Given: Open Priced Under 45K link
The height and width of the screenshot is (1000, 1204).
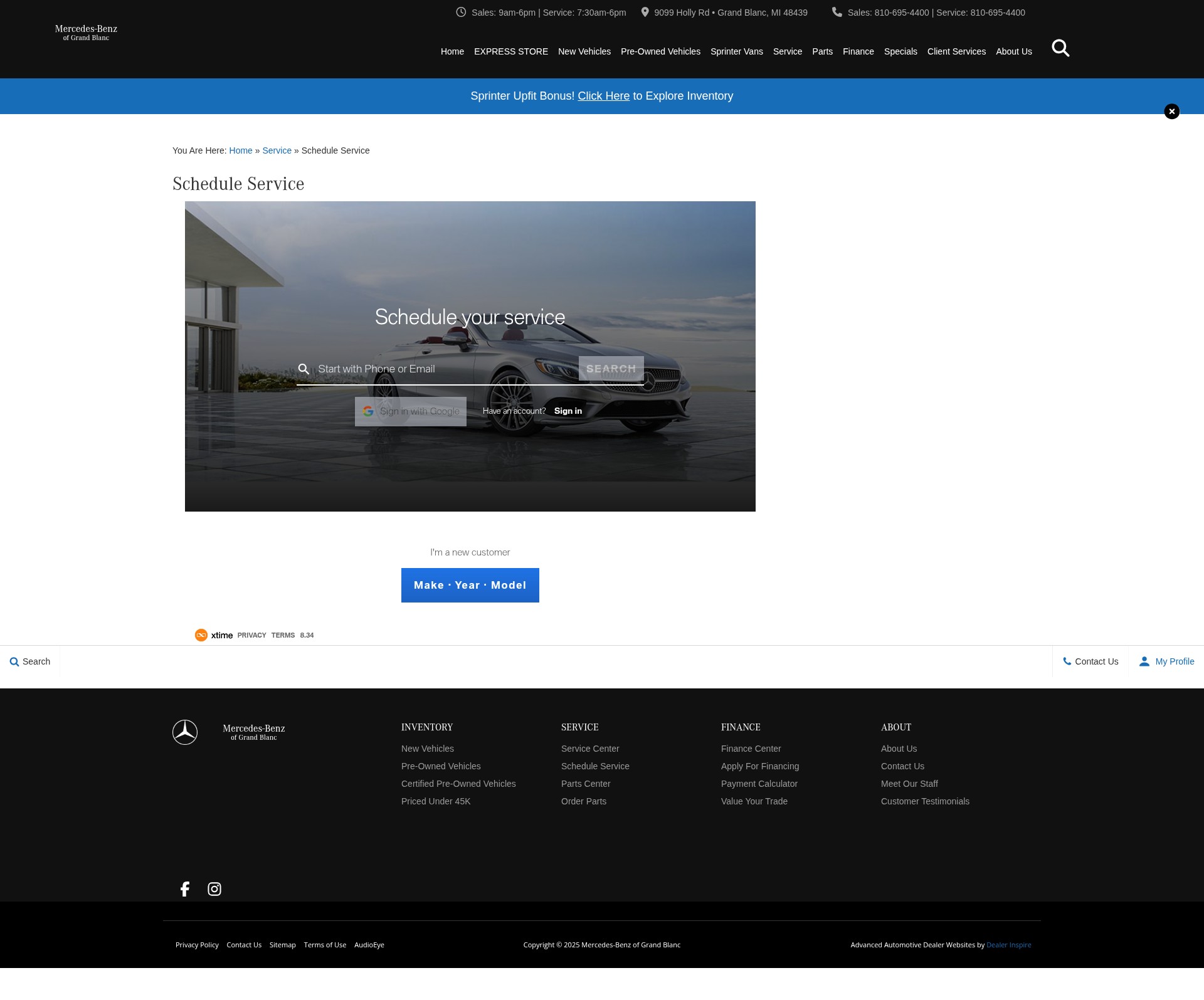Looking at the screenshot, I should pos(436,801).
